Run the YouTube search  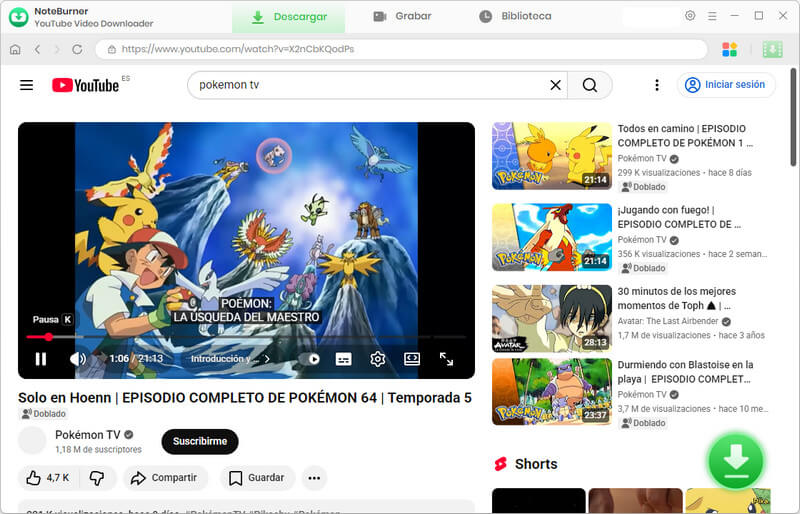(590, 85)
